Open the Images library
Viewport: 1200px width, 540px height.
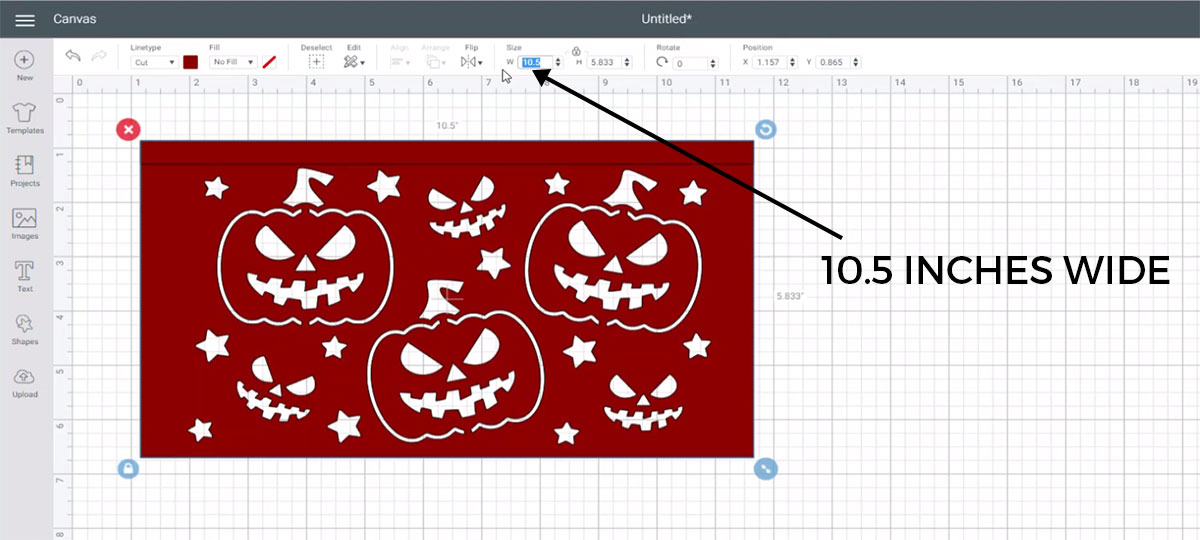pyautogui.click(x=25, y=224)
